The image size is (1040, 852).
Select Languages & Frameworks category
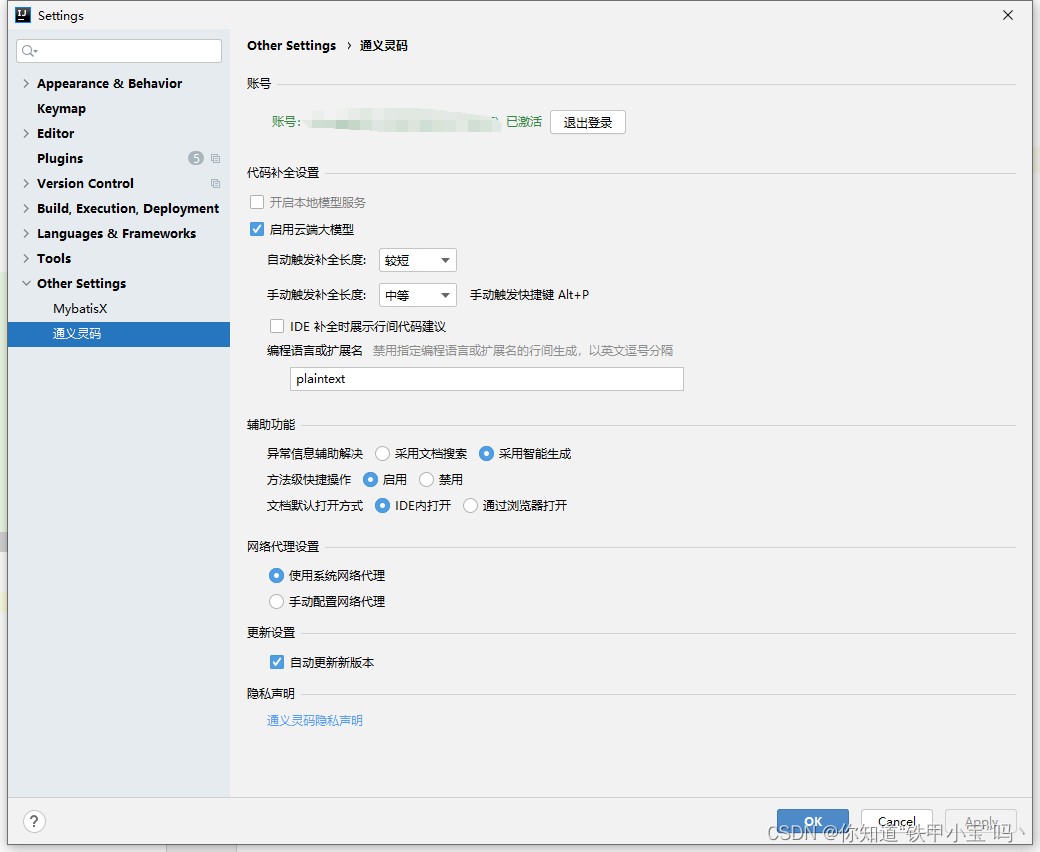(x=116, y=233)
